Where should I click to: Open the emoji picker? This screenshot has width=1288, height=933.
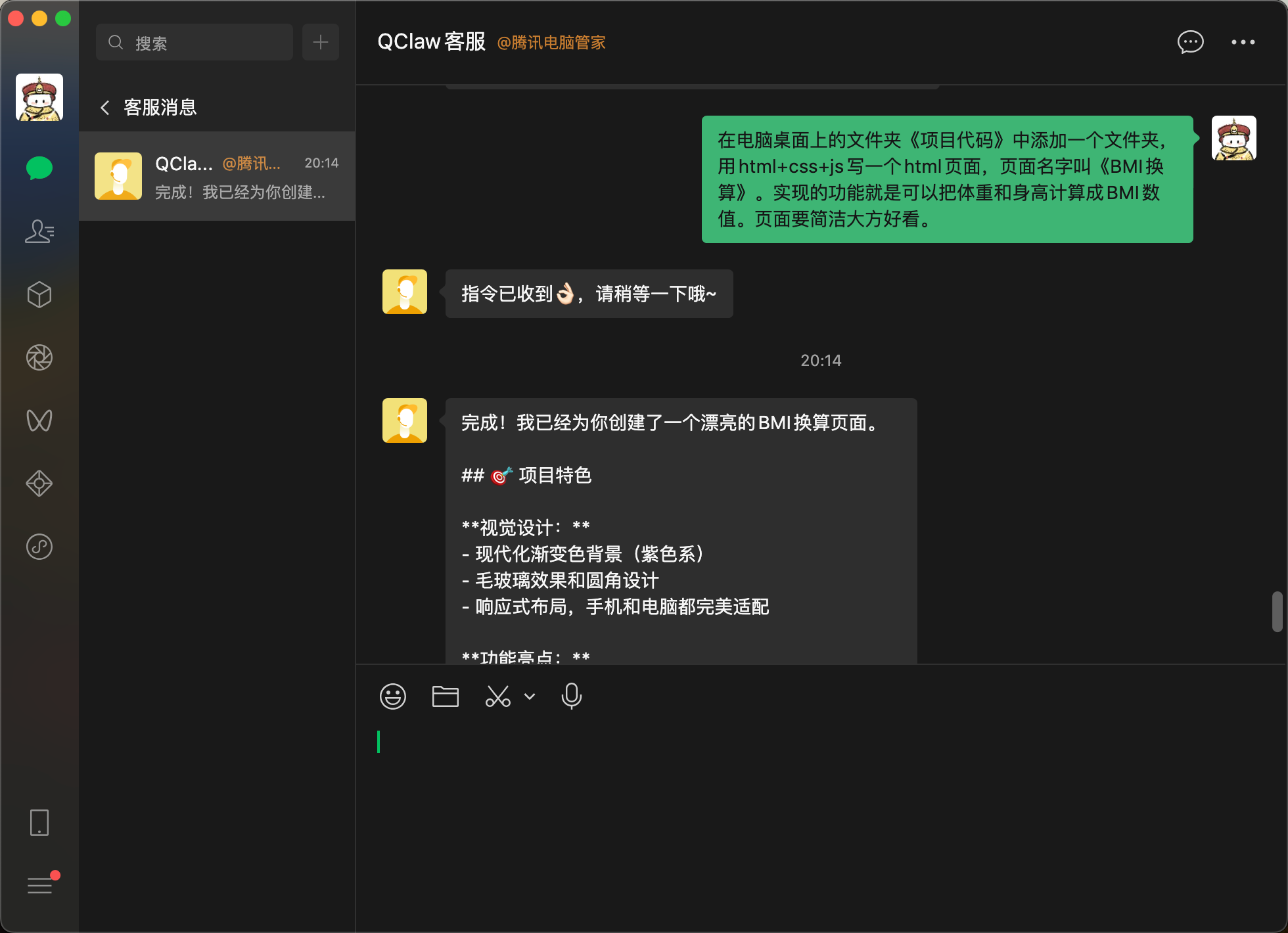pos(393,696)
